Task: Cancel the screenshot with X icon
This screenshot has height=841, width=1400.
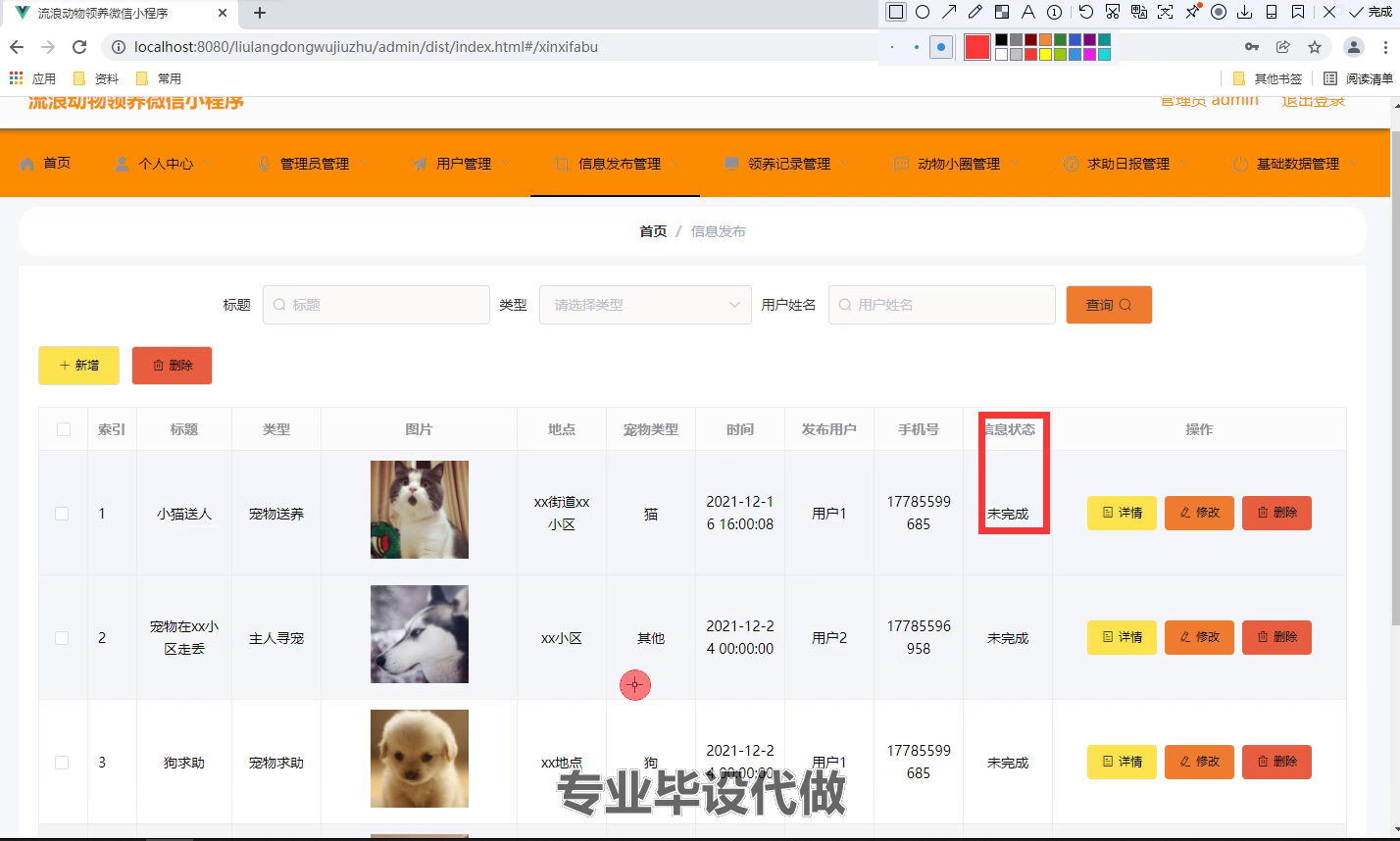Action: point(1329,12)
